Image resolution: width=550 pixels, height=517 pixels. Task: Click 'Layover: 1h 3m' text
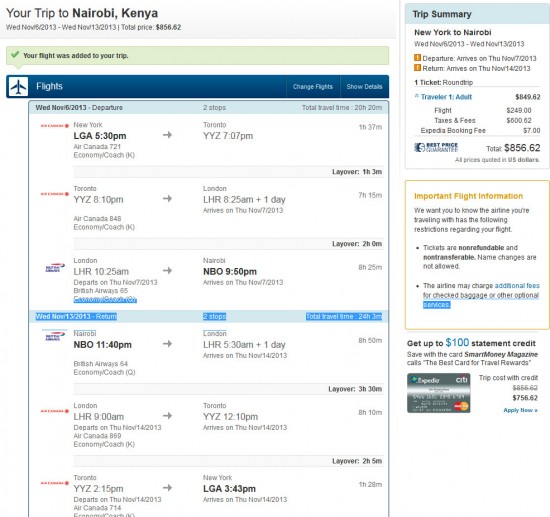[357, 172]
